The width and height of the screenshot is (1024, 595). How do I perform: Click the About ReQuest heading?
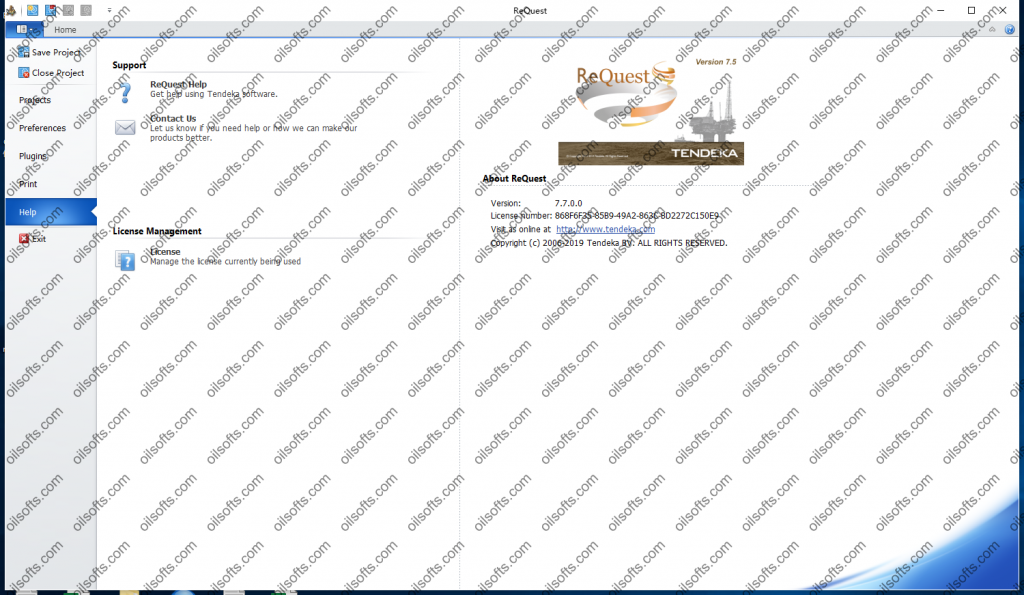pos(514,178)
